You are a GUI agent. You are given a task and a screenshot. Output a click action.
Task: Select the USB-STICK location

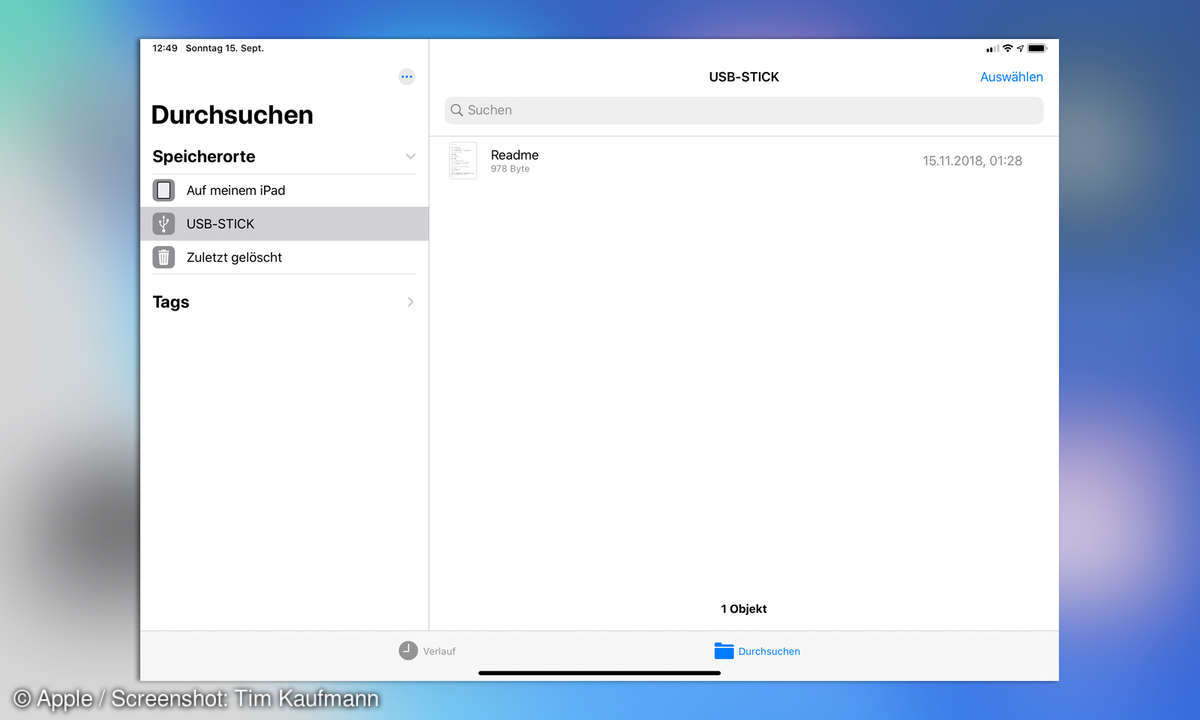284,224
